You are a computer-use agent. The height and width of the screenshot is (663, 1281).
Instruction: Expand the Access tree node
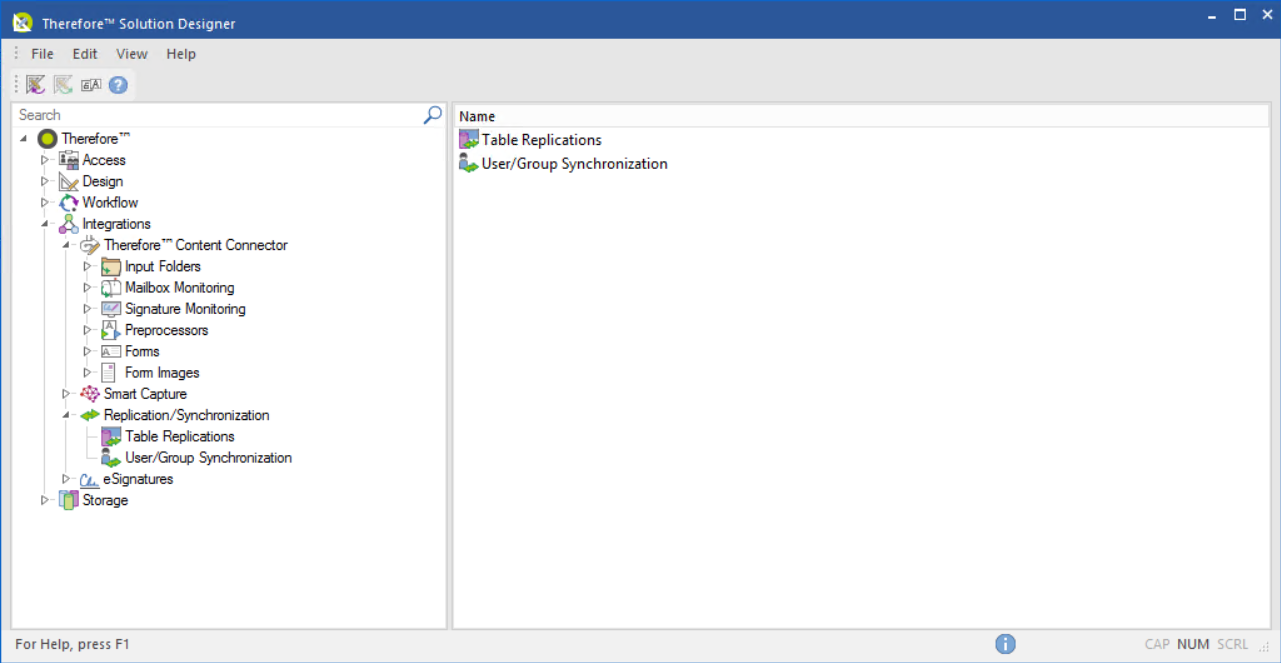pyautogui.click(x=44, y=160)
